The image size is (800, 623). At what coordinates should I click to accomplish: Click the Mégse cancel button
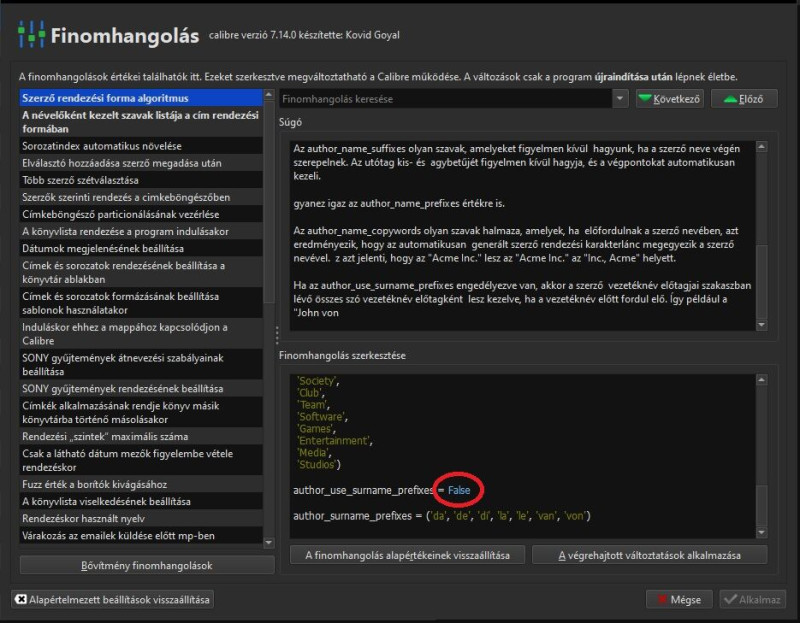click(x=679, y=600)
